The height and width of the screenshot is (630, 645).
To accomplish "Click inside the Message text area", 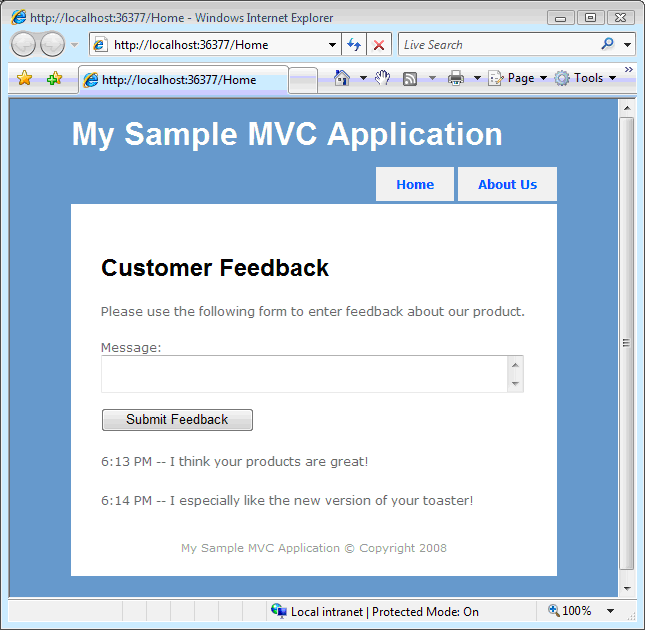I will point(304,374).
